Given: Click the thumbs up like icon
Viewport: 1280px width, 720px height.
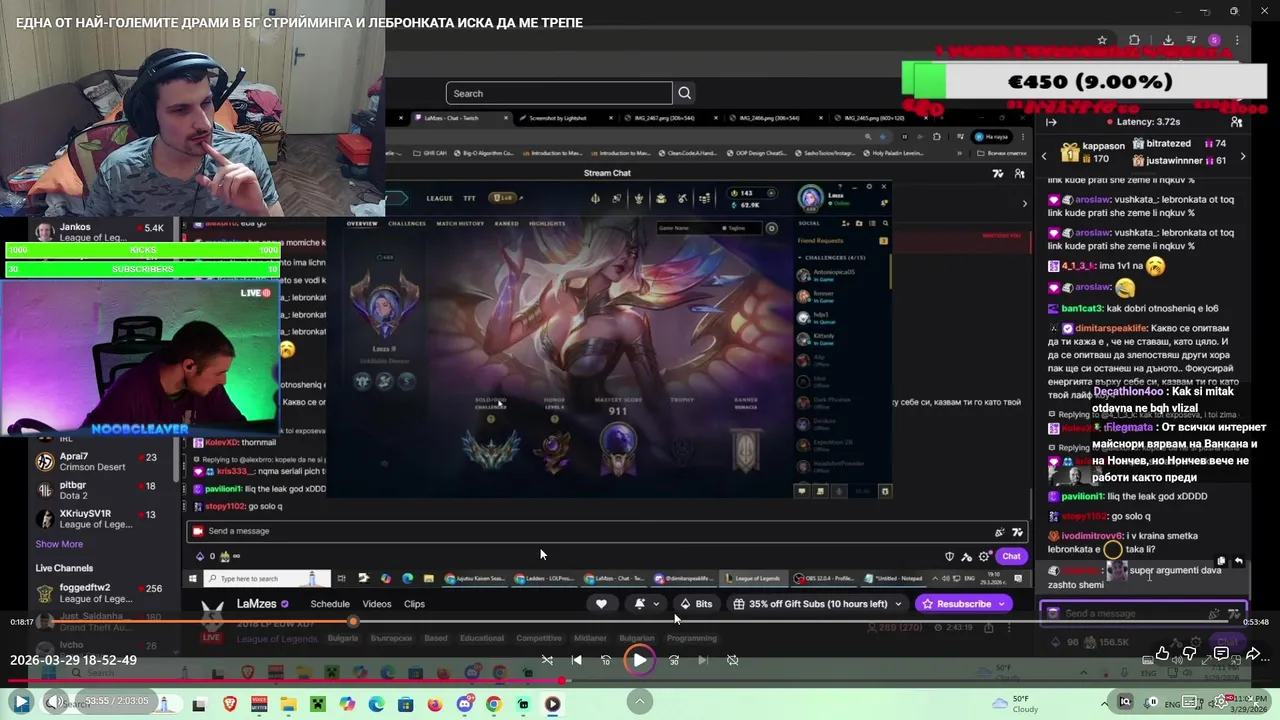Looking at the screenshot, I should 1162,654.
